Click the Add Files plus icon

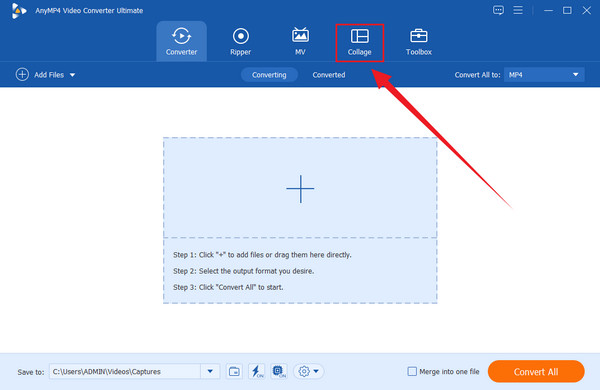click(22, 74)
